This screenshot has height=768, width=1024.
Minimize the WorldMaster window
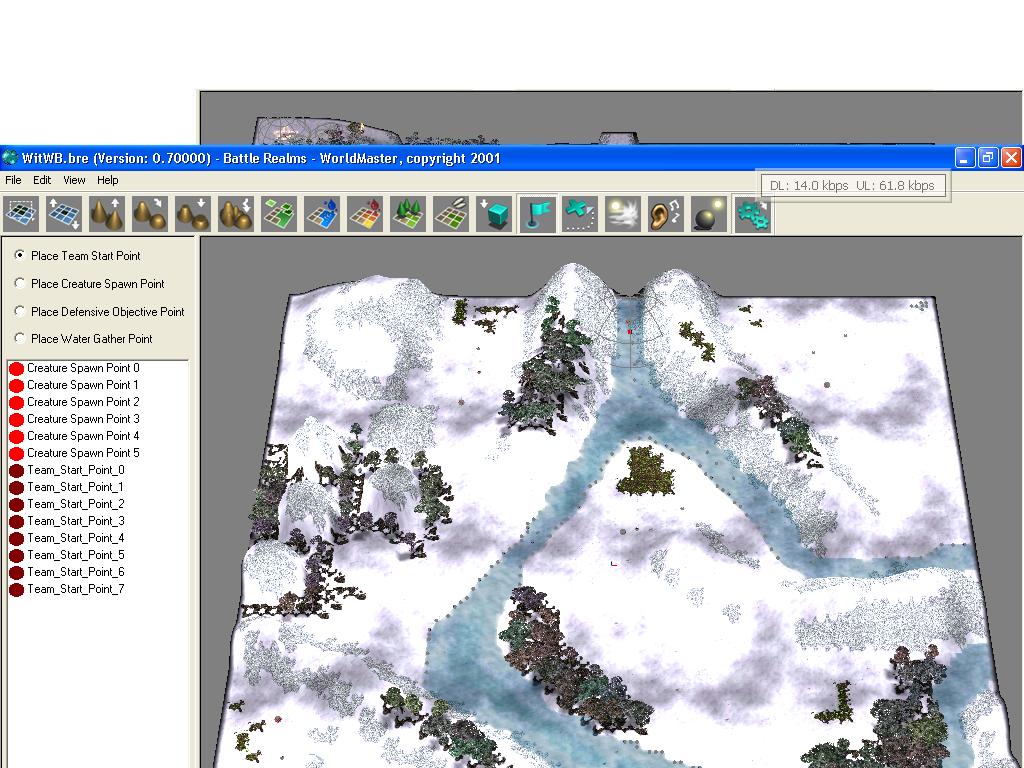(x=965, y=157)
